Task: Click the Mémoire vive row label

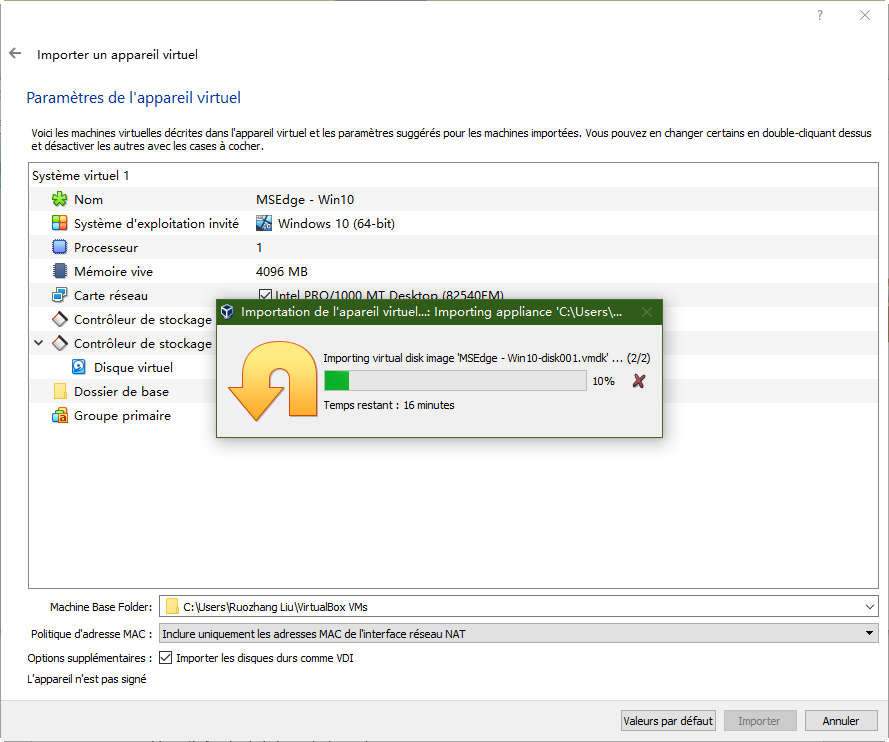Action: coord(113,272)
